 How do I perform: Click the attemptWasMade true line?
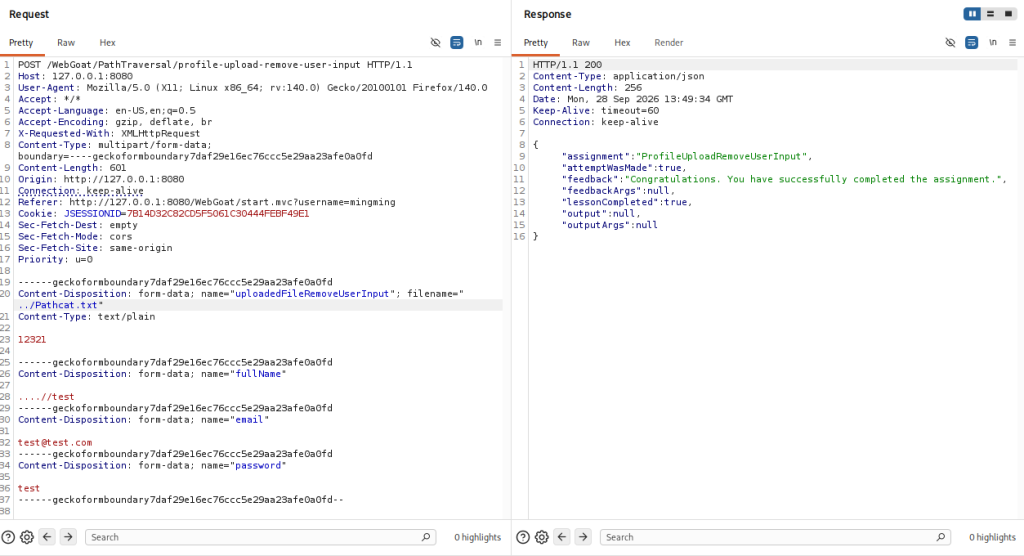coord(624,168)
